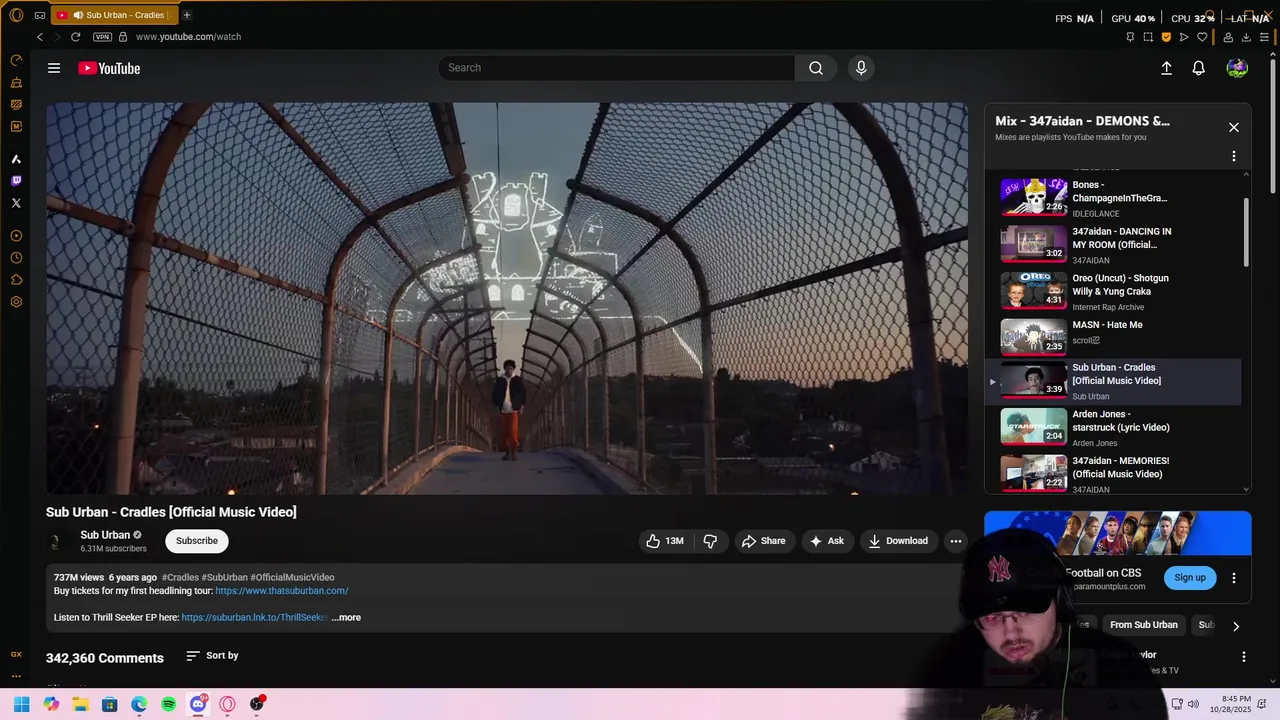Open X (Twitter) panel in sidebar

click(16, 203)
